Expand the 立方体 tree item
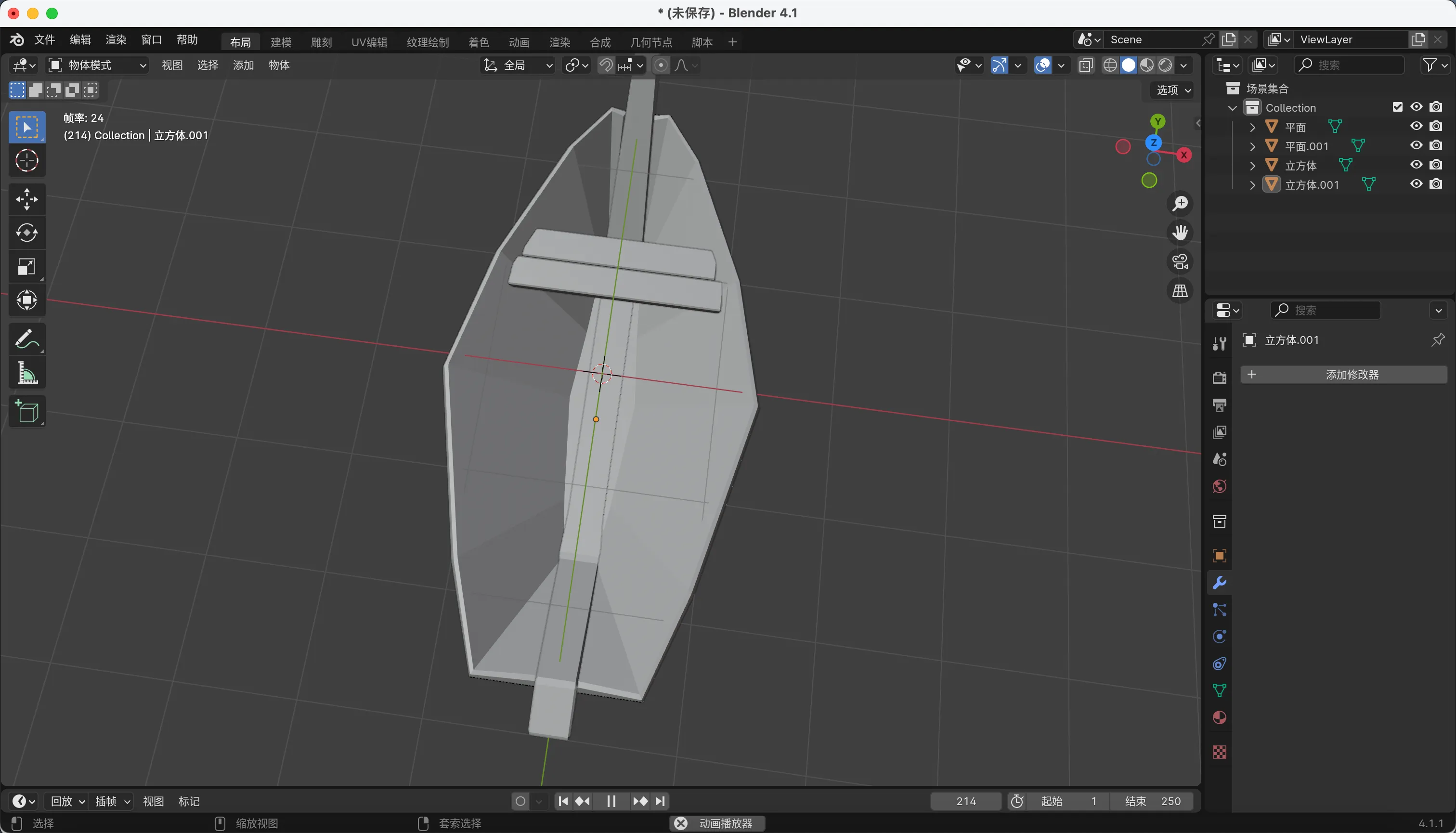The width and height of the screenshot is (1456, 833). pyautogui.click(x=1253, y=166)
